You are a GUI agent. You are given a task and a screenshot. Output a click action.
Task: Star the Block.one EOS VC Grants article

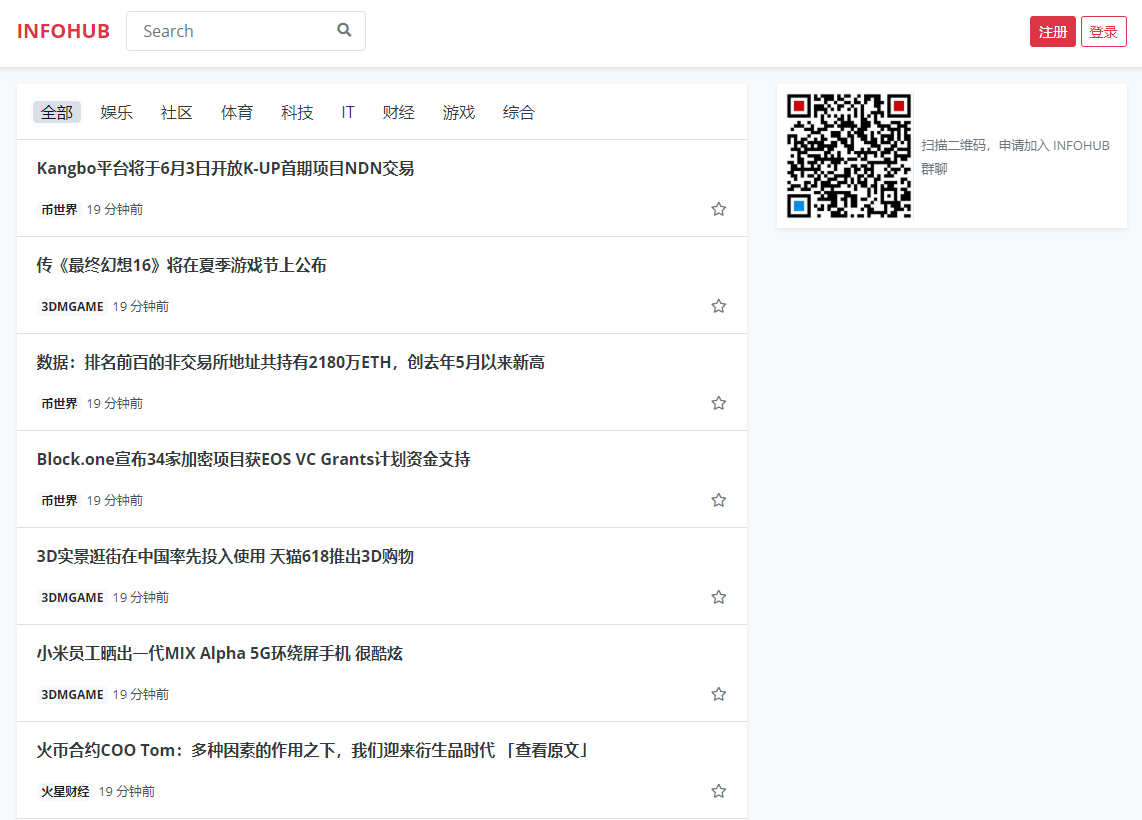click(x=718, y=500)
